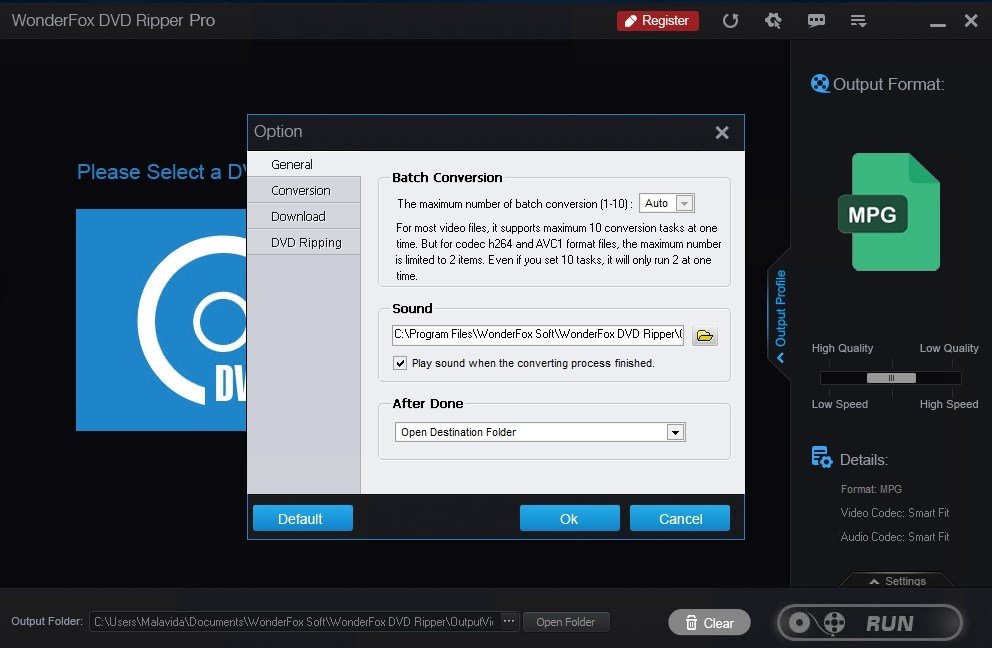
Task: Minimize the WonderFox main window
Action: [x=938, y=24]
